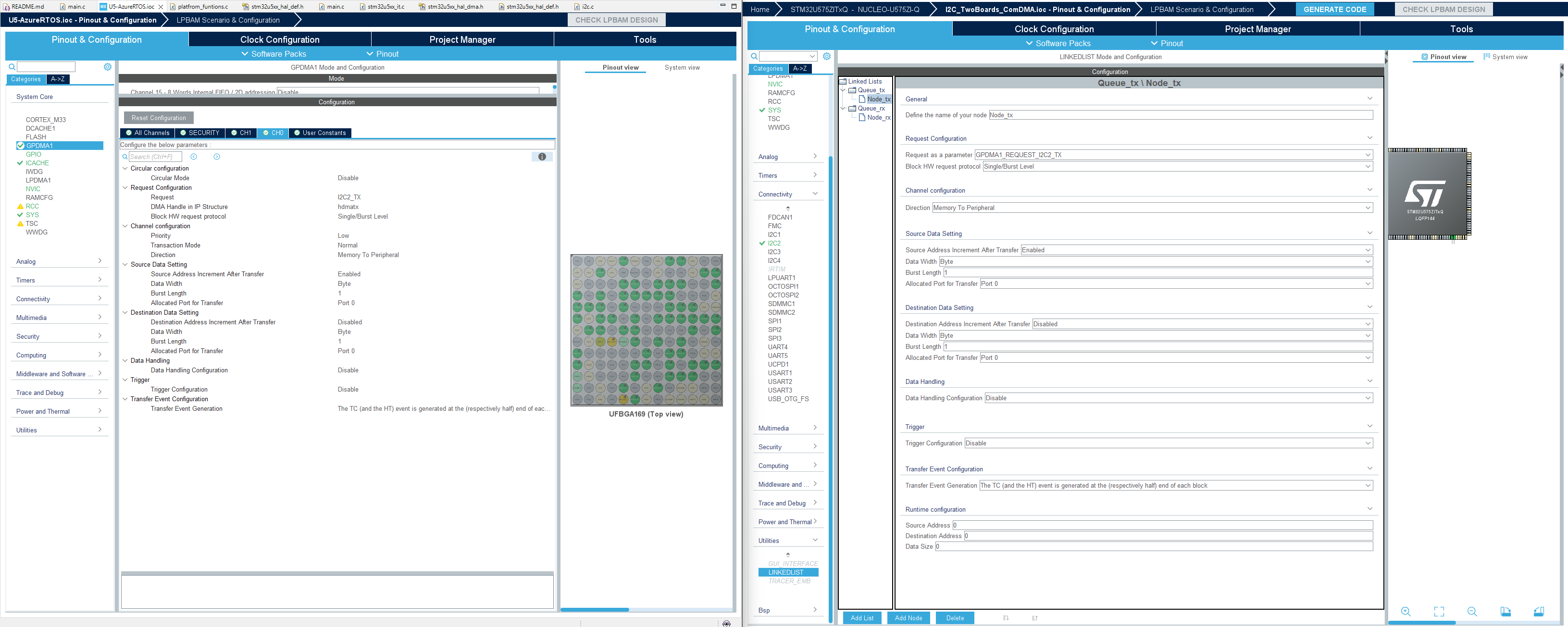Toggle the SECURITY channel filter
Screen dimensions: 1568x627
200,133
